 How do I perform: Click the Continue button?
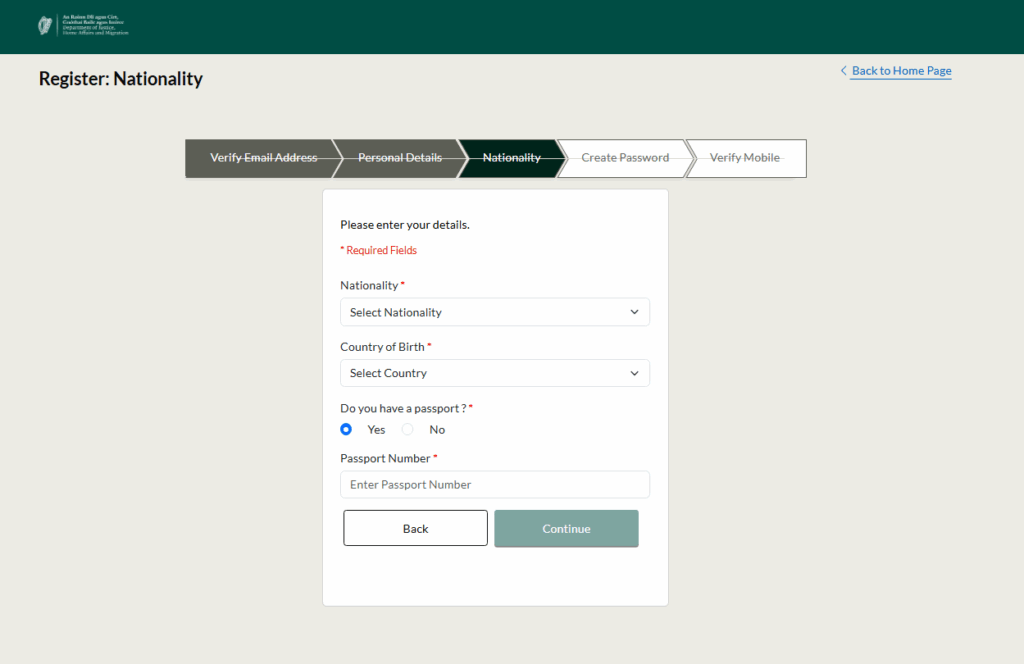pyautogui.click(x=566, y=528)
